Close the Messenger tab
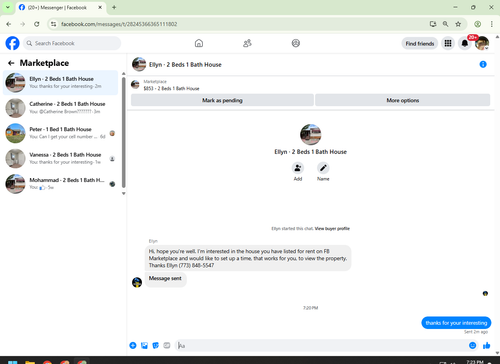This screenshot has height=364, width=500. click(100, 7)
